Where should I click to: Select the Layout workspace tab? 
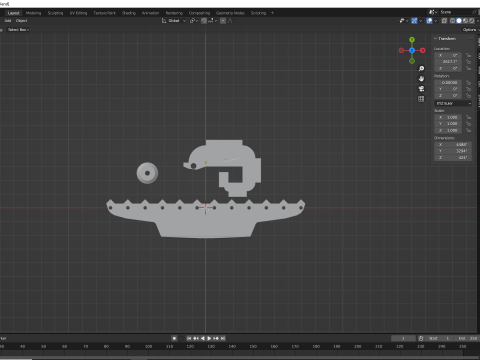click(13, 13)
